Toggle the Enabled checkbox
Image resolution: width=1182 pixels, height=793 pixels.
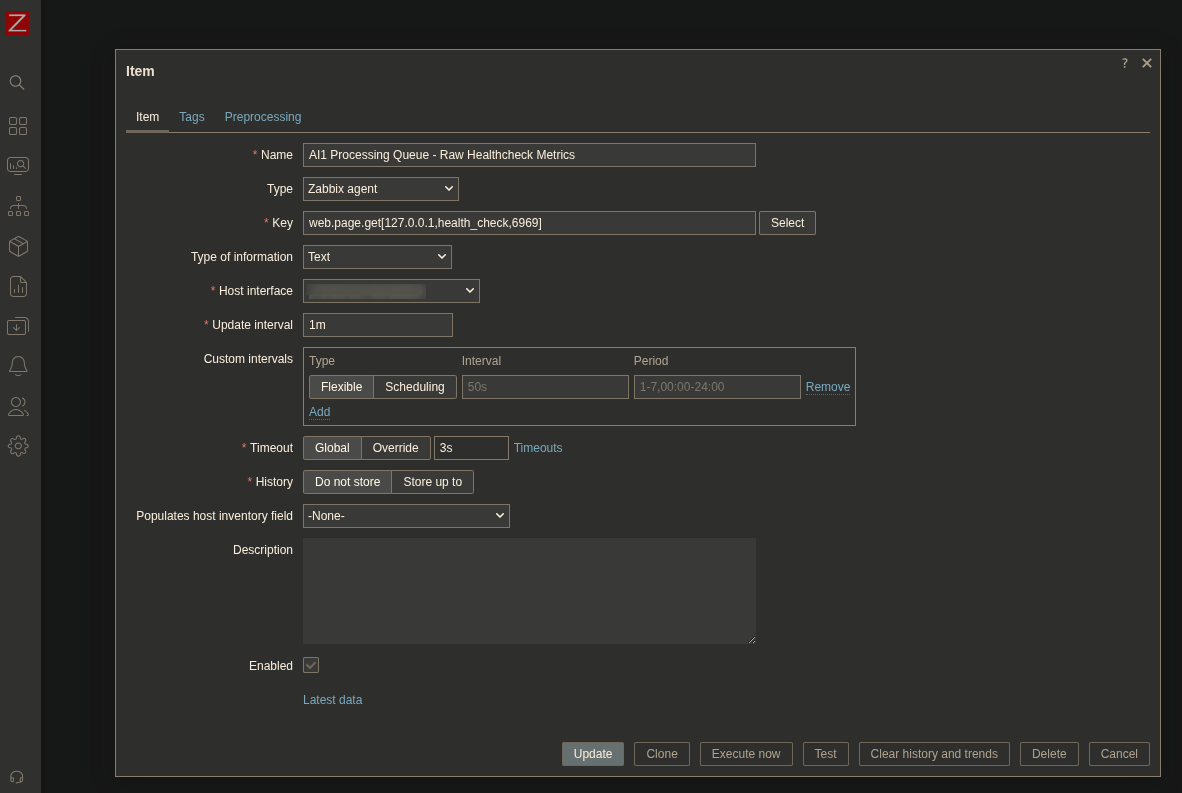[x=311, y=665]
